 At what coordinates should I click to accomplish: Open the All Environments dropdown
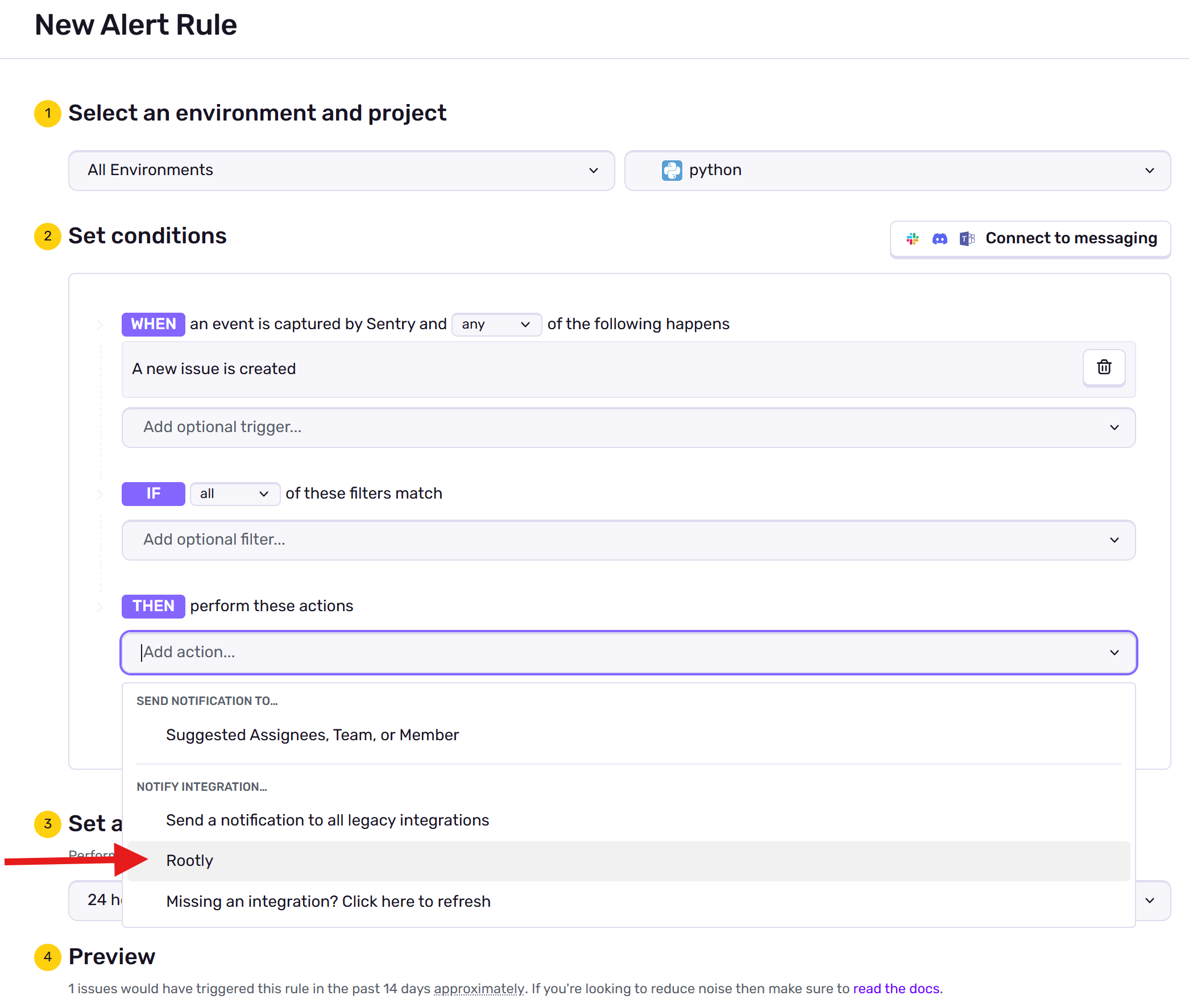click(341, 171)
